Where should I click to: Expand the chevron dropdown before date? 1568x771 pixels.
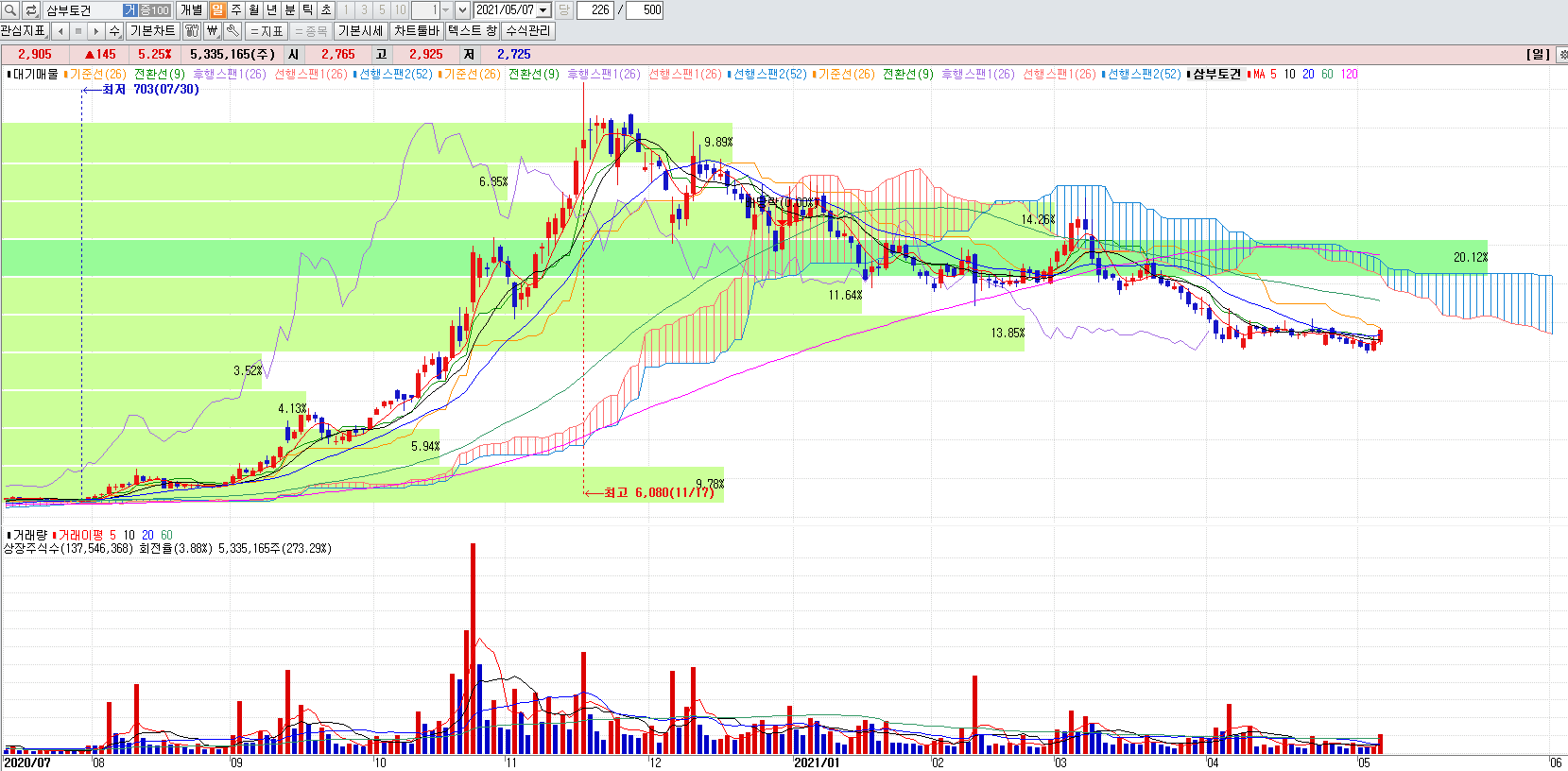point(462,10)
